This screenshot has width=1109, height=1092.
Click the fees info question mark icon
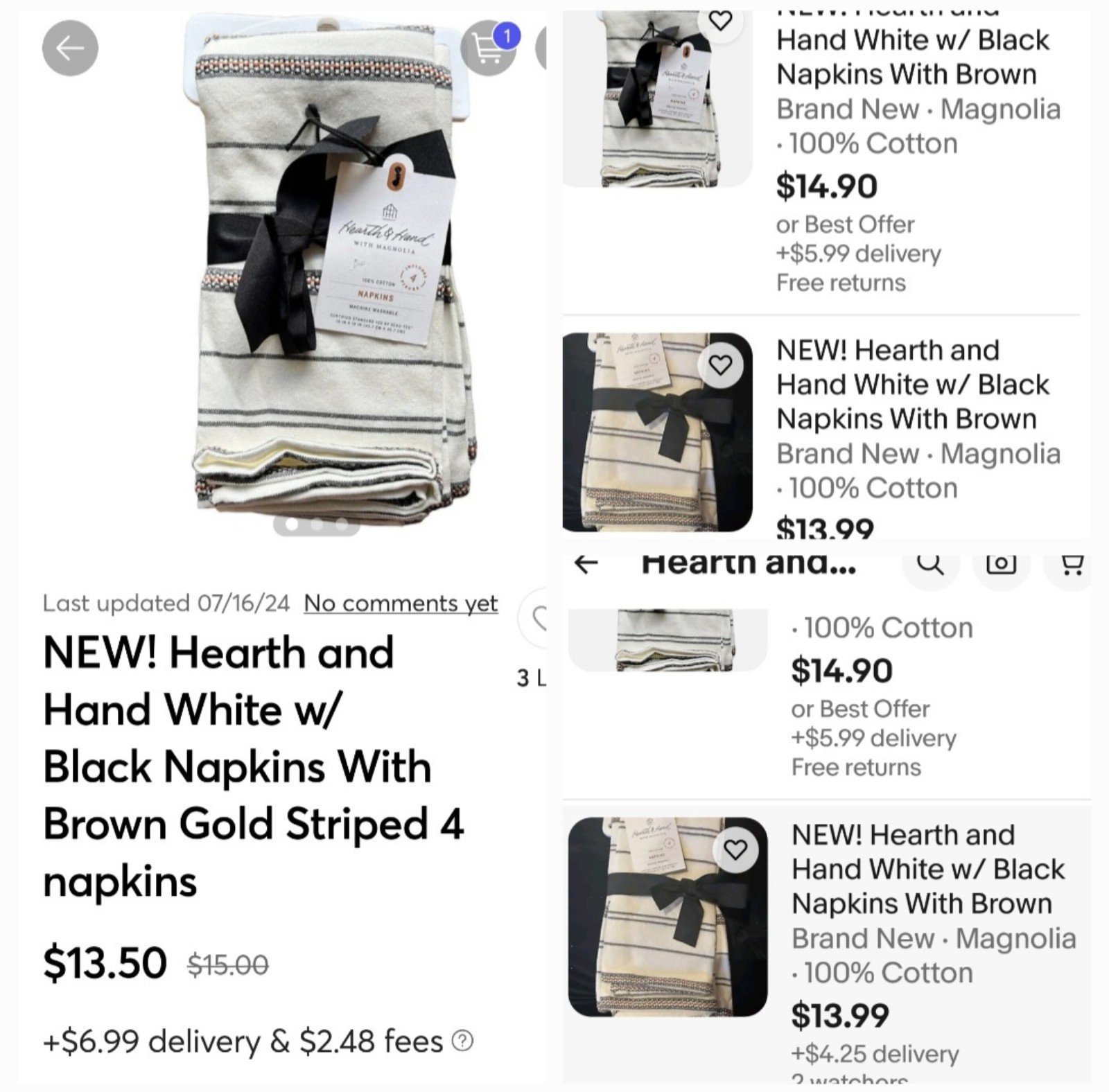click(x=462, y=1040)
